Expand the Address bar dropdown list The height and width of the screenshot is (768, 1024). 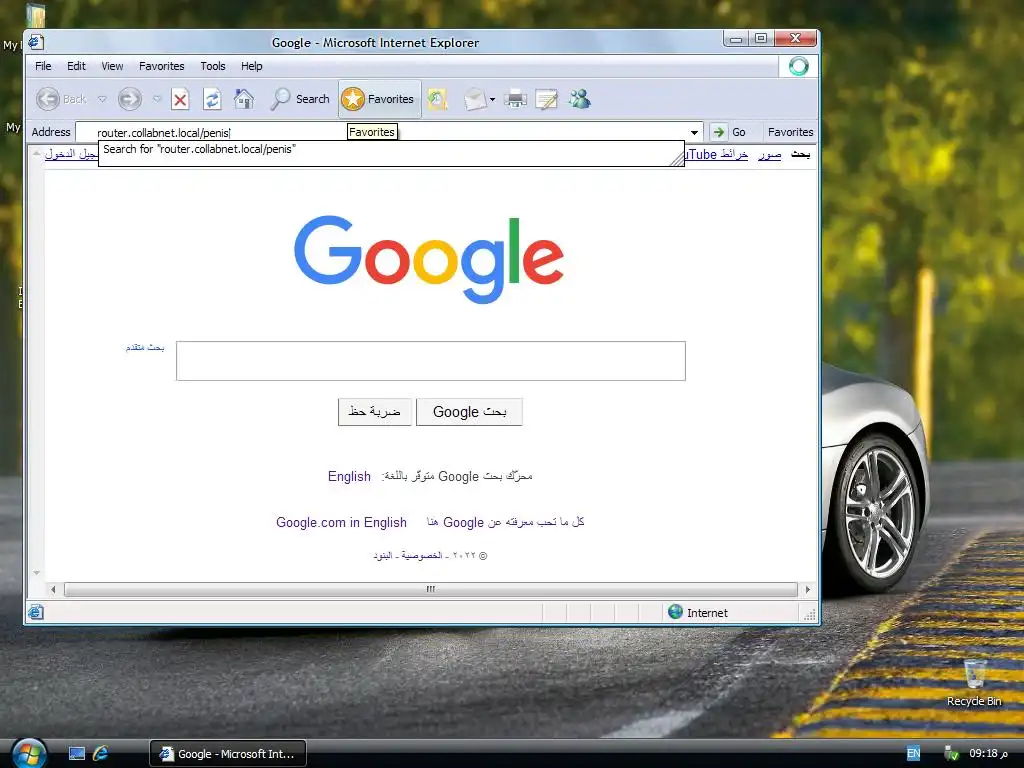[694, 133]
